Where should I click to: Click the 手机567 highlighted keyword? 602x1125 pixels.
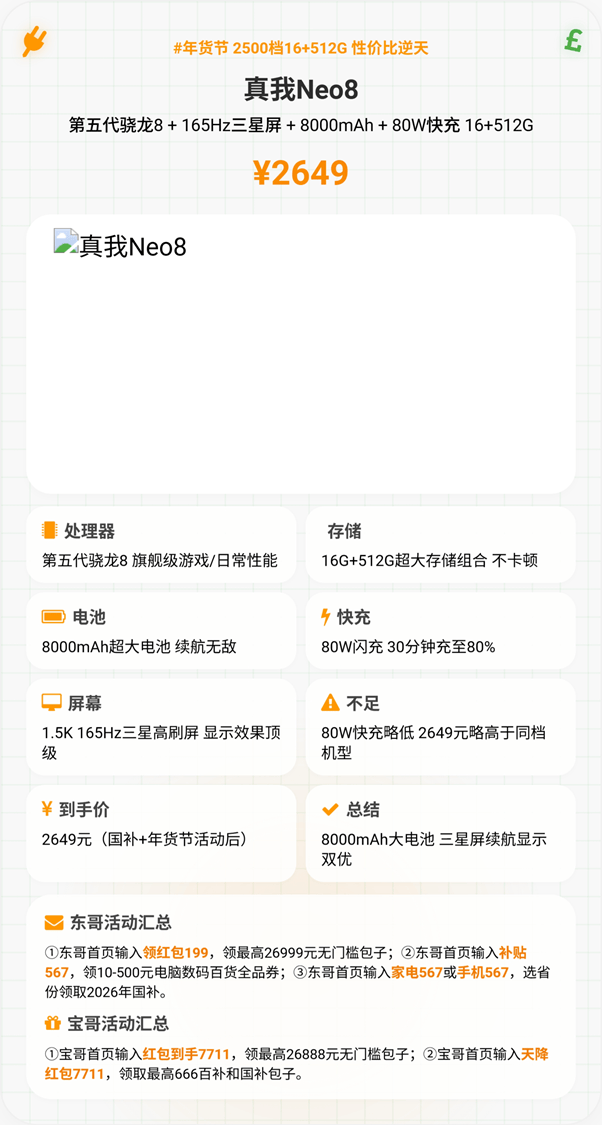[483, 972]
